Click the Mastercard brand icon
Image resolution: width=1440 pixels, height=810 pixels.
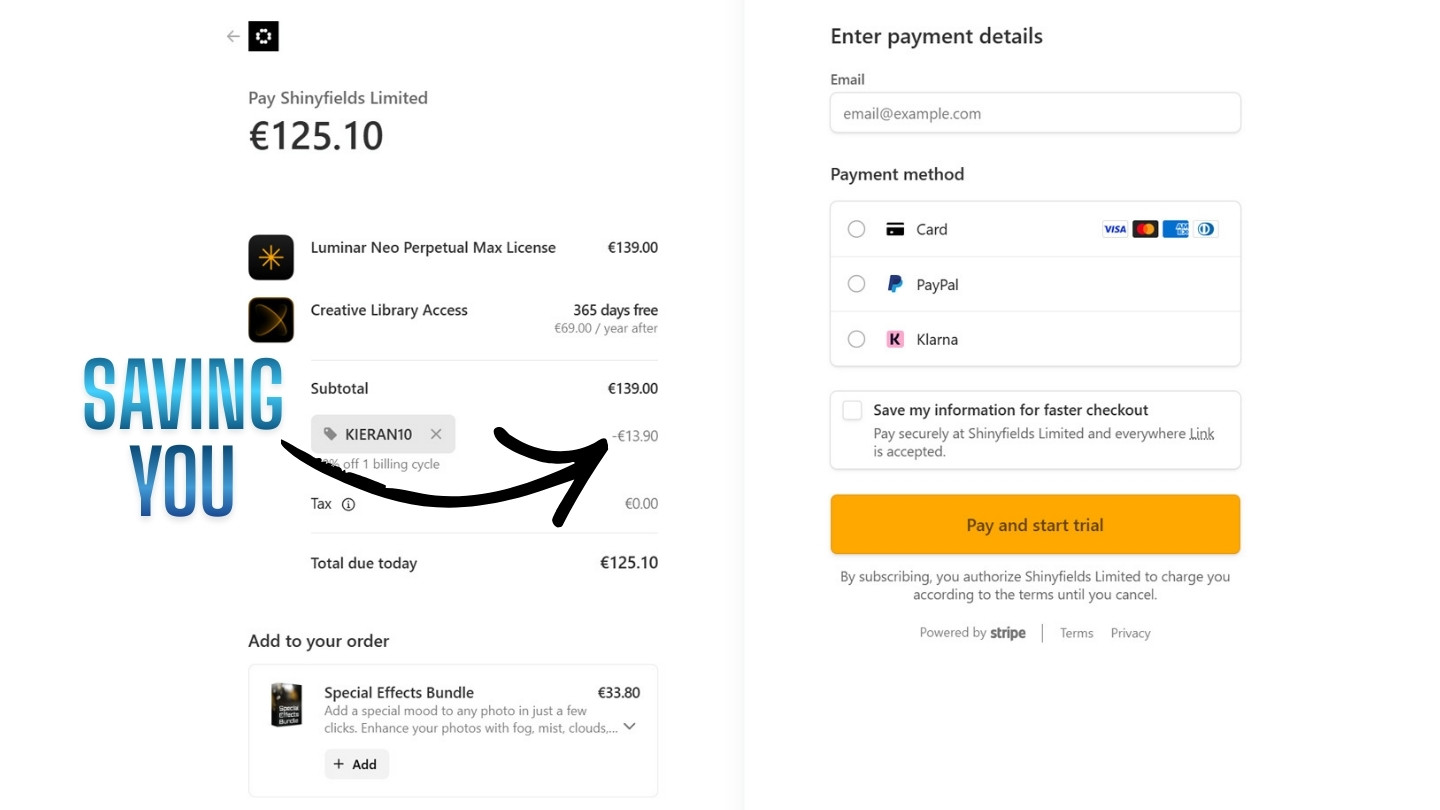click(1146, 229)
